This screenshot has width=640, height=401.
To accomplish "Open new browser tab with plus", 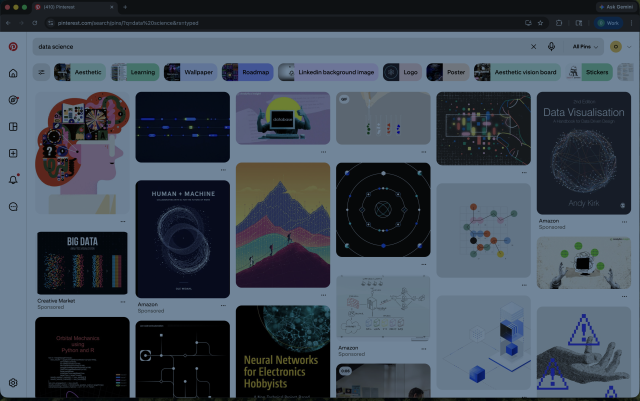I will [125, 7].
